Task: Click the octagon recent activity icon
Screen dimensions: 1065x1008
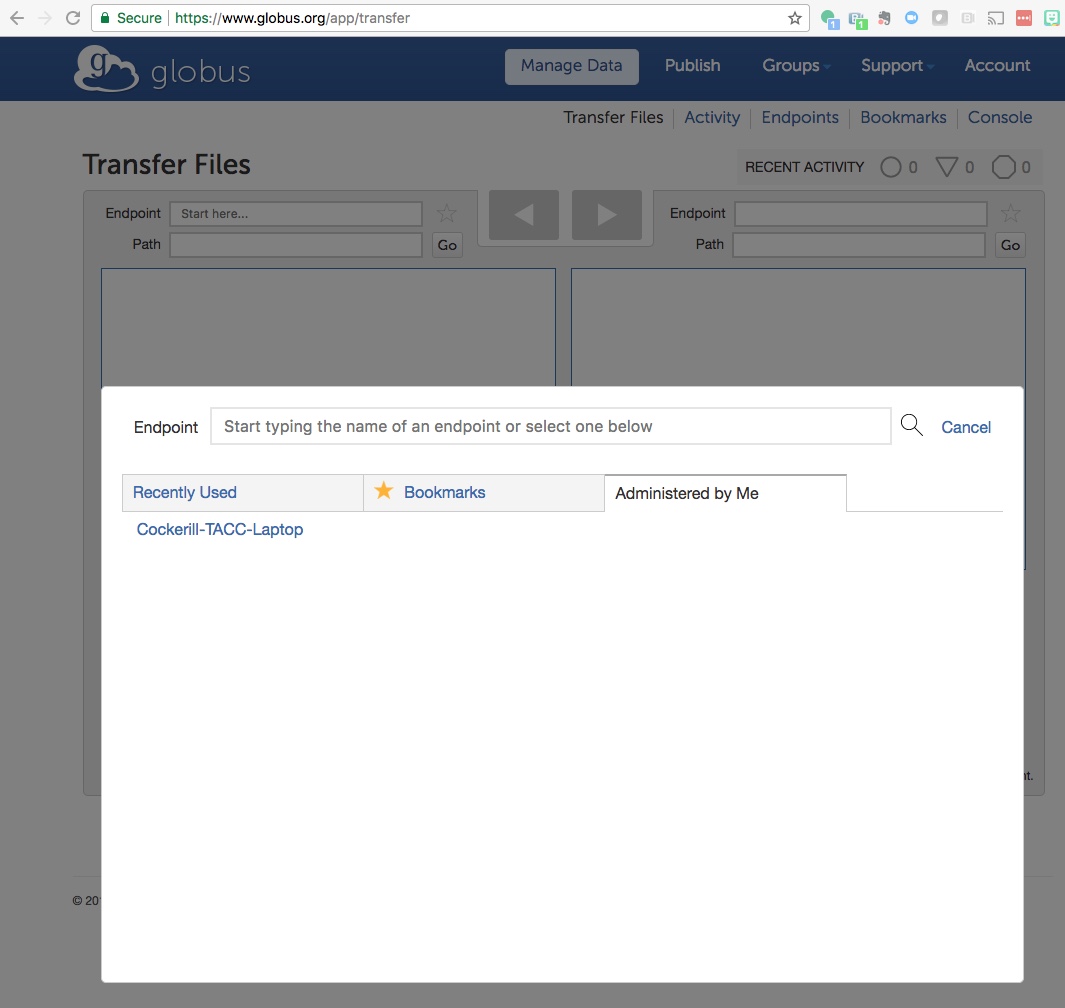Action: 1003,167
